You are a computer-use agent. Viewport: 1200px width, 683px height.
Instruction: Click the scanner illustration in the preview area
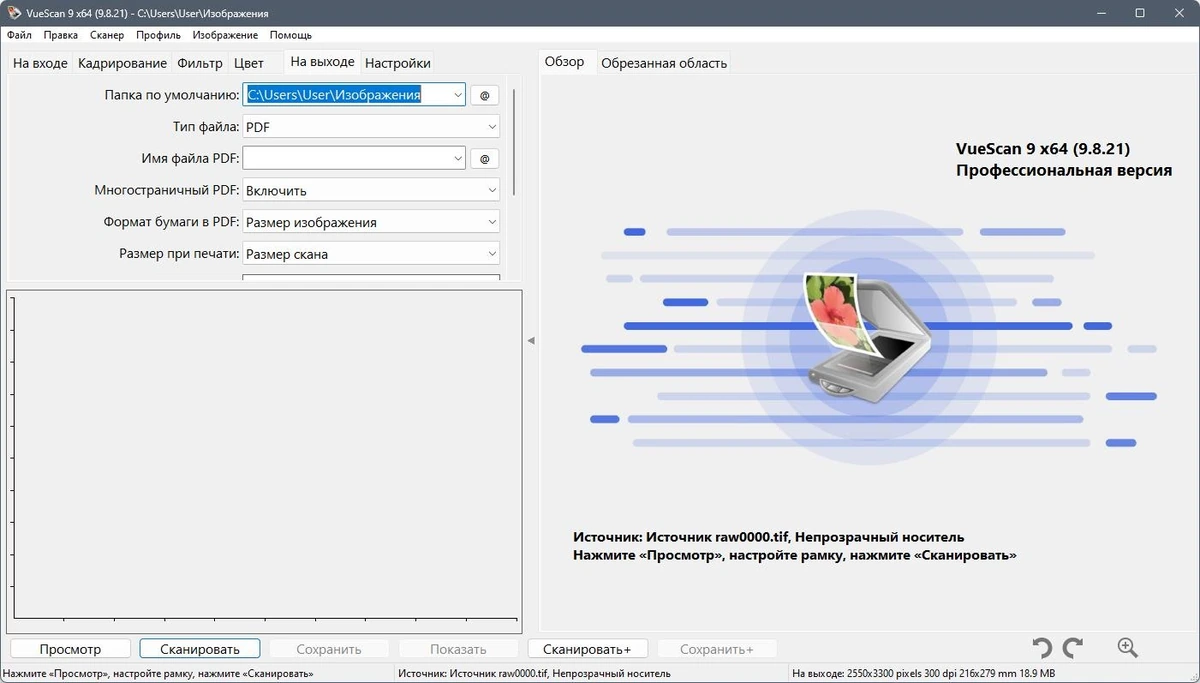coord(868,340)
